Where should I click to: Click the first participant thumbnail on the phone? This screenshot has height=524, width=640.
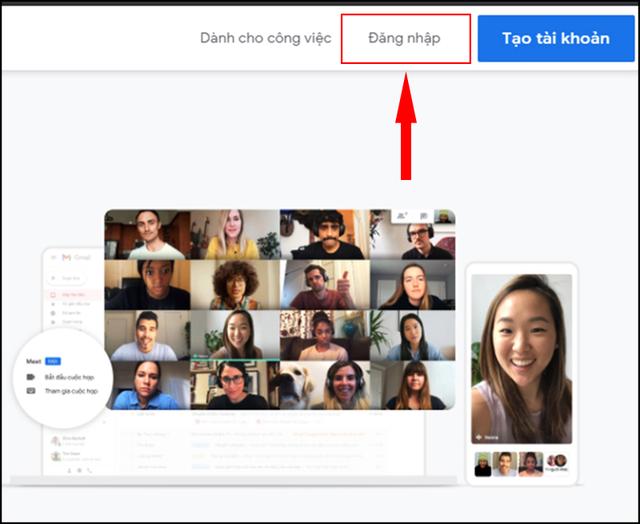point(483,464)
